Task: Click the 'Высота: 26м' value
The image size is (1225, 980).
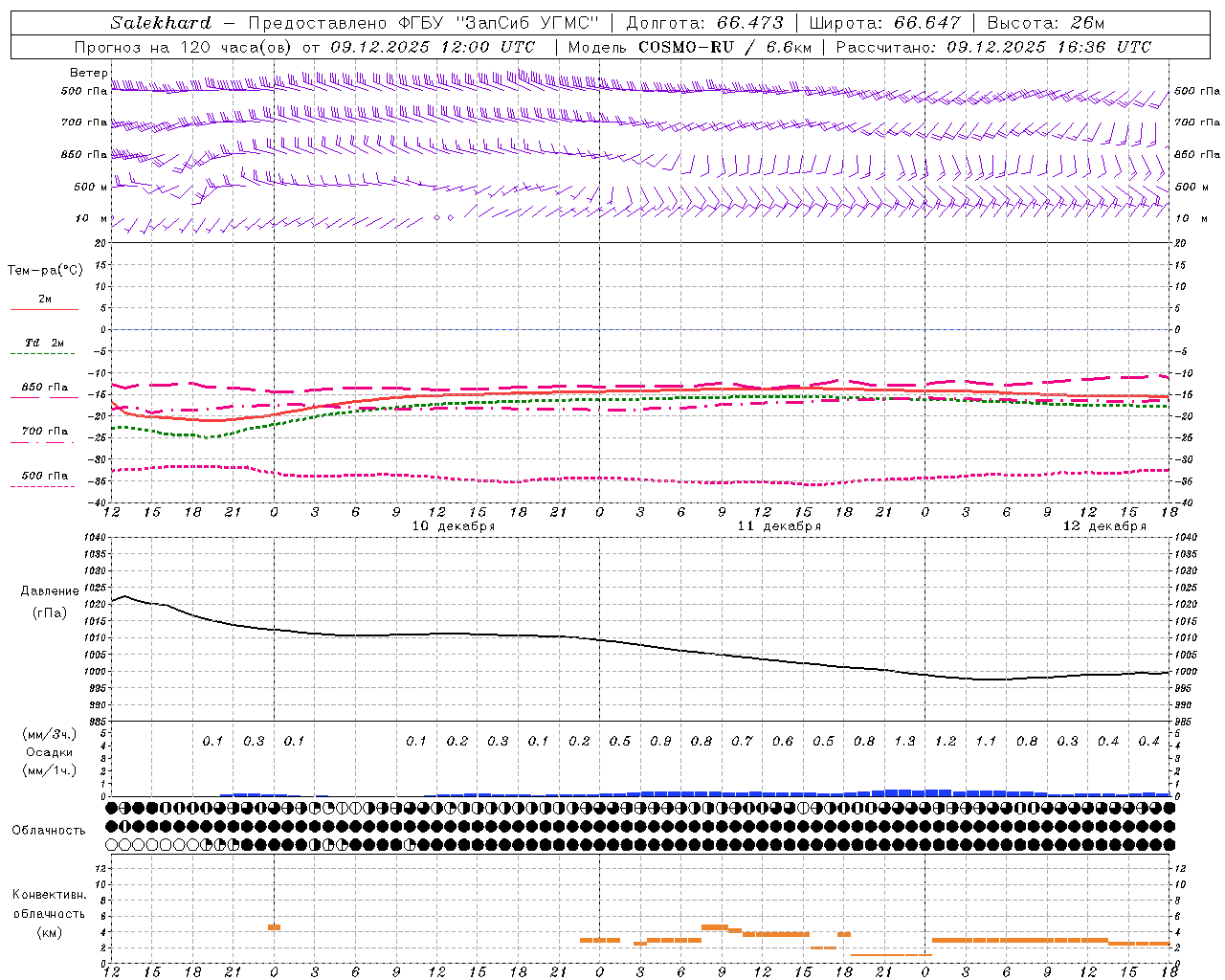Action: coord(1045,23)
